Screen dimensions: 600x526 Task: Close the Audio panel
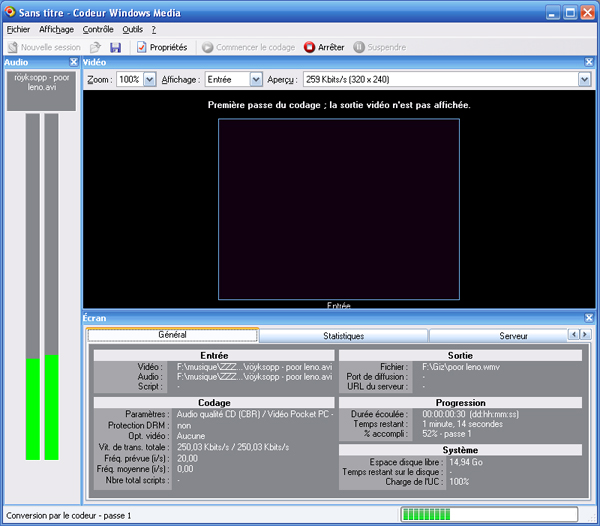tap(73, 62)
